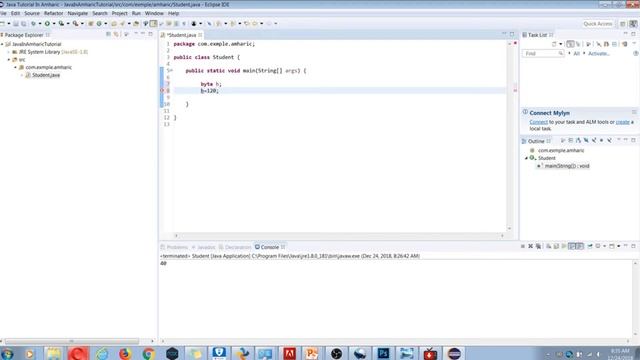Collapse the Student class in Outline
640x360 pixels.
(526, 158)
